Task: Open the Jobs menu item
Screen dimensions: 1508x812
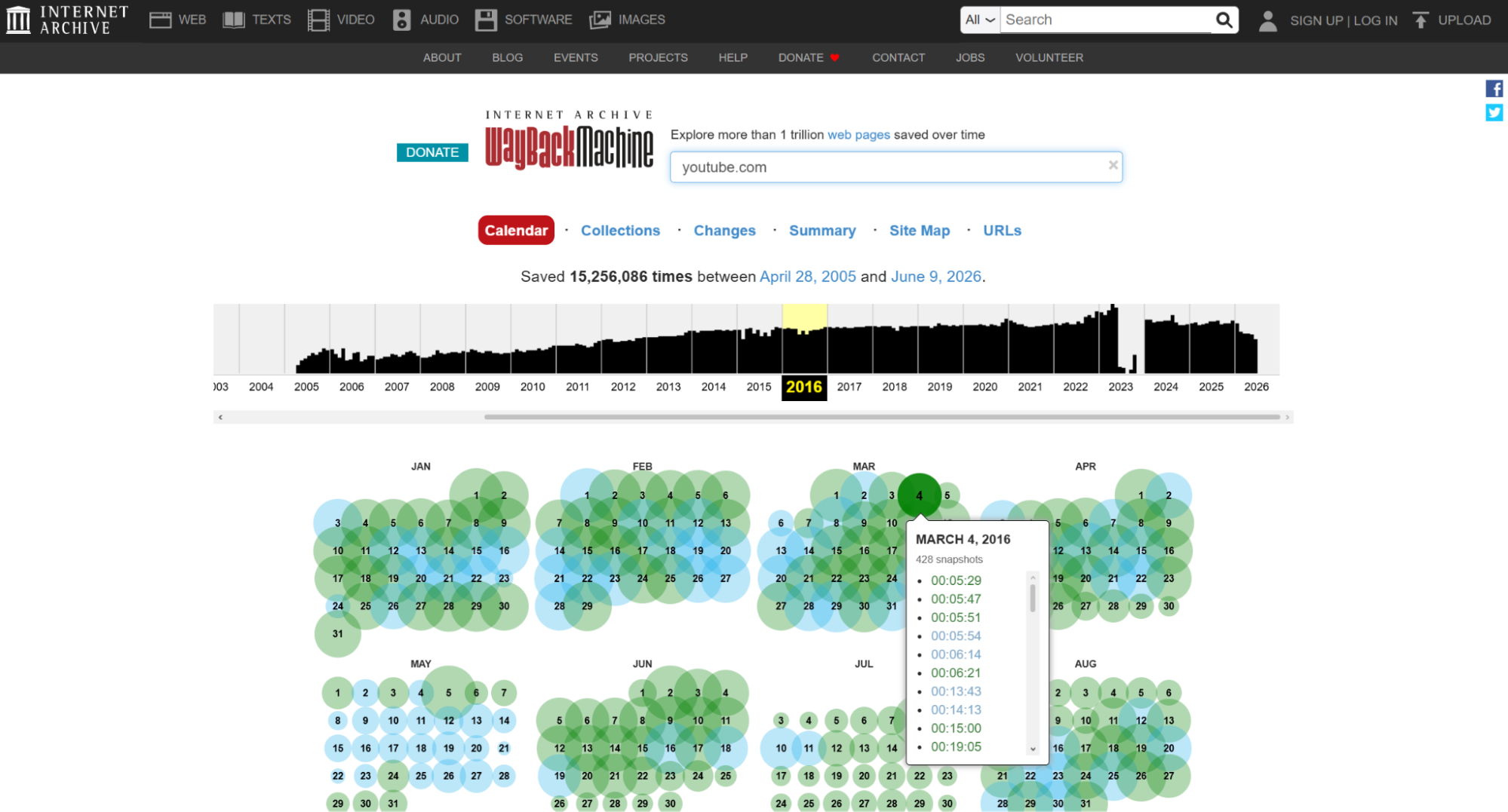Action: 970,57
